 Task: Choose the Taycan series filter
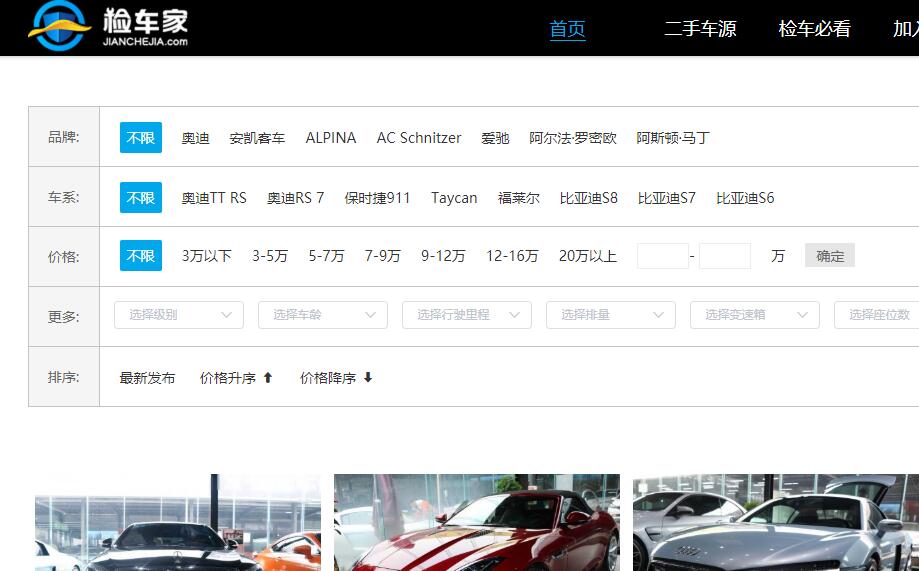pos(454,198)
